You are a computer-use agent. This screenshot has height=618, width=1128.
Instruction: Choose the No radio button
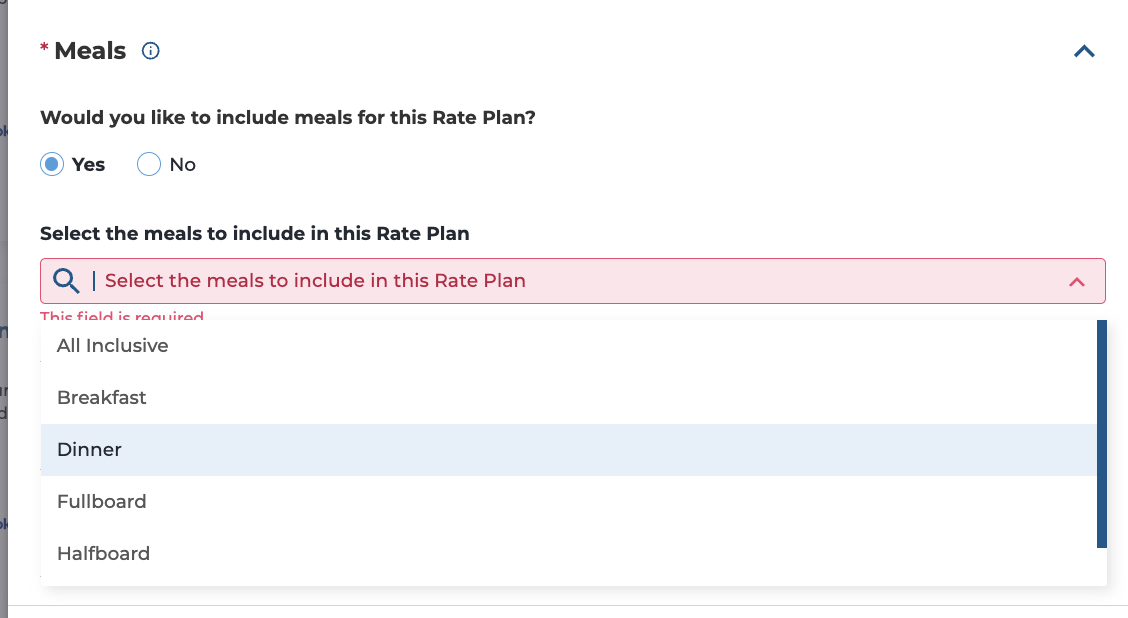[x=149, y=164]
